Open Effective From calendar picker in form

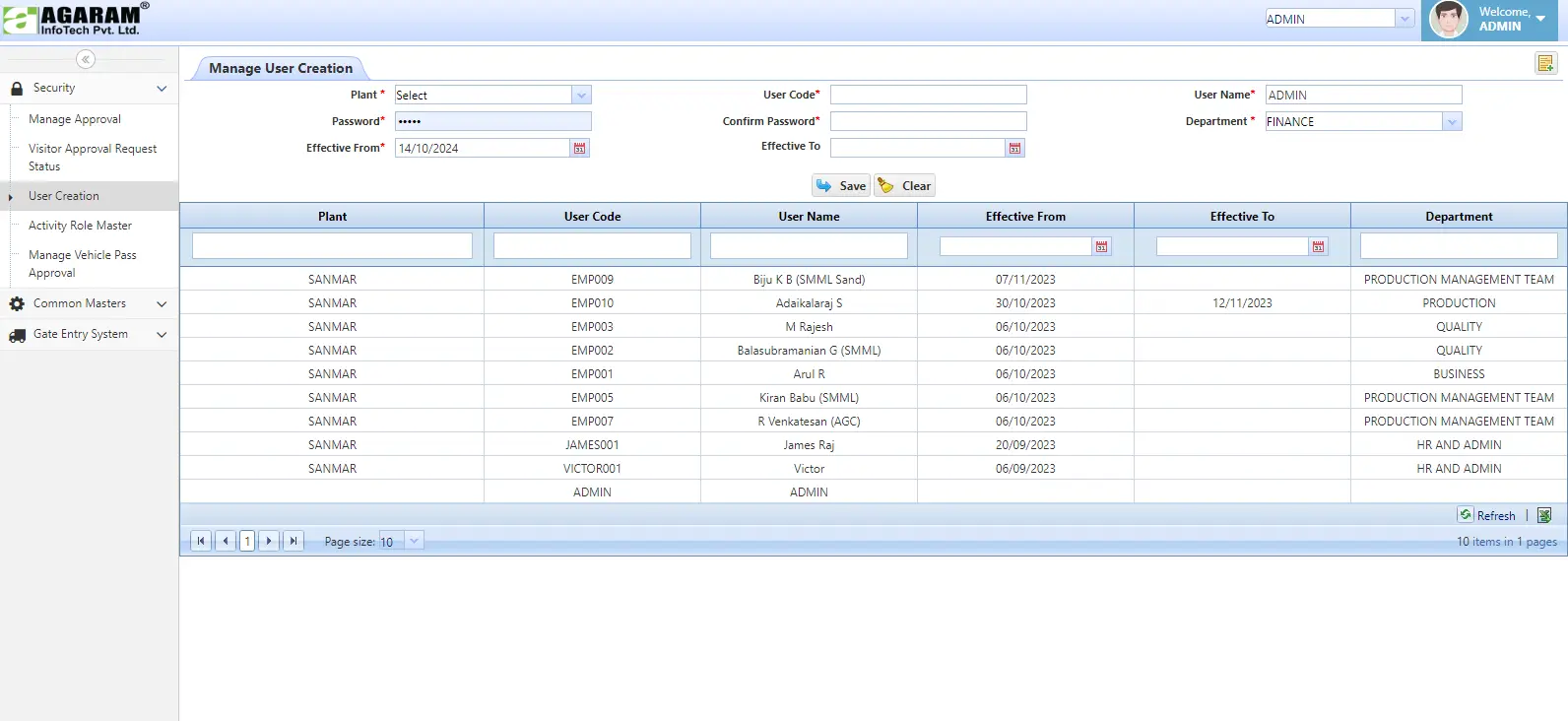[x=579, y=148]
